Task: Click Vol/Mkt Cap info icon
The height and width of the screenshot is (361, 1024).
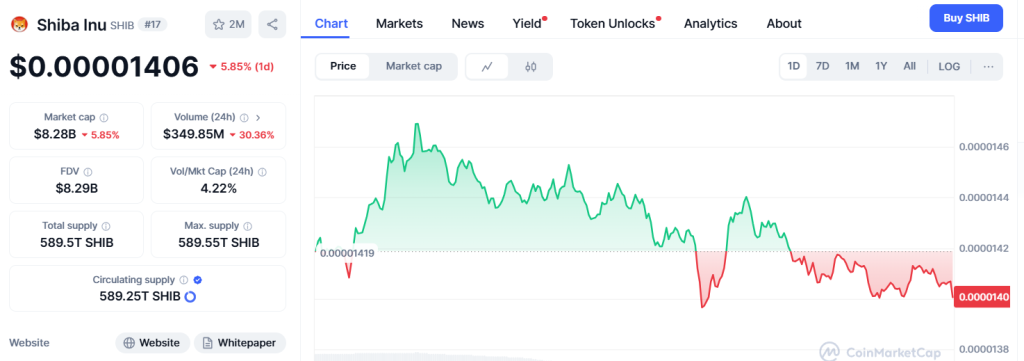Action: 263,172
